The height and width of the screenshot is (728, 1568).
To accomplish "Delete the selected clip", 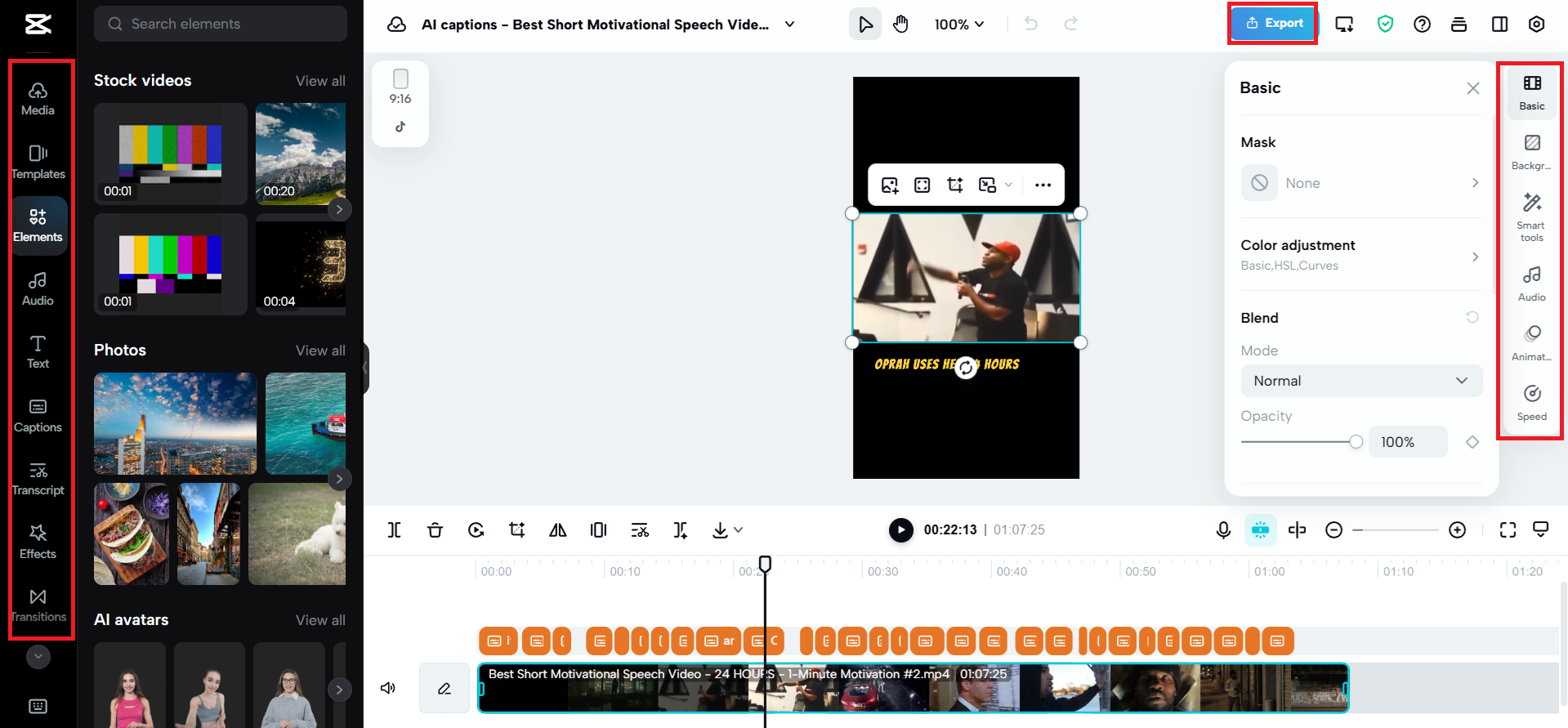I will point(435,530).
